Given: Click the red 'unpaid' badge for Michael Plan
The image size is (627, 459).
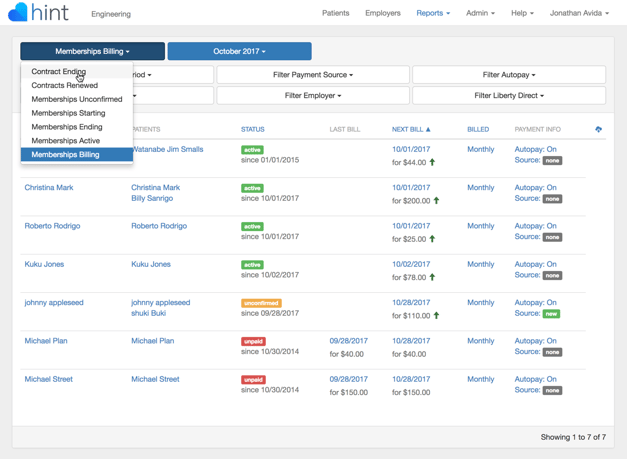Looking at the screenshot, I should coord(253,341).
